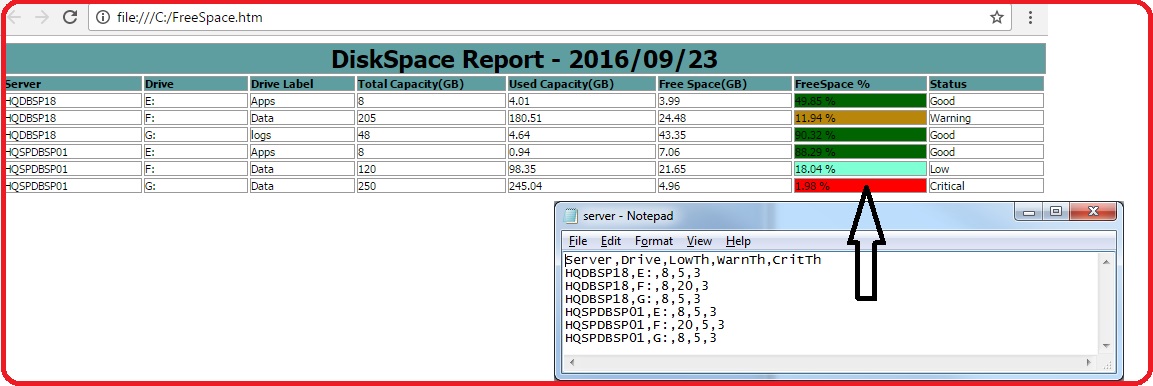Viewport: 1153px width, 386px height.
Task: Open the Format menu in Notepad
Action: point(654,241)
